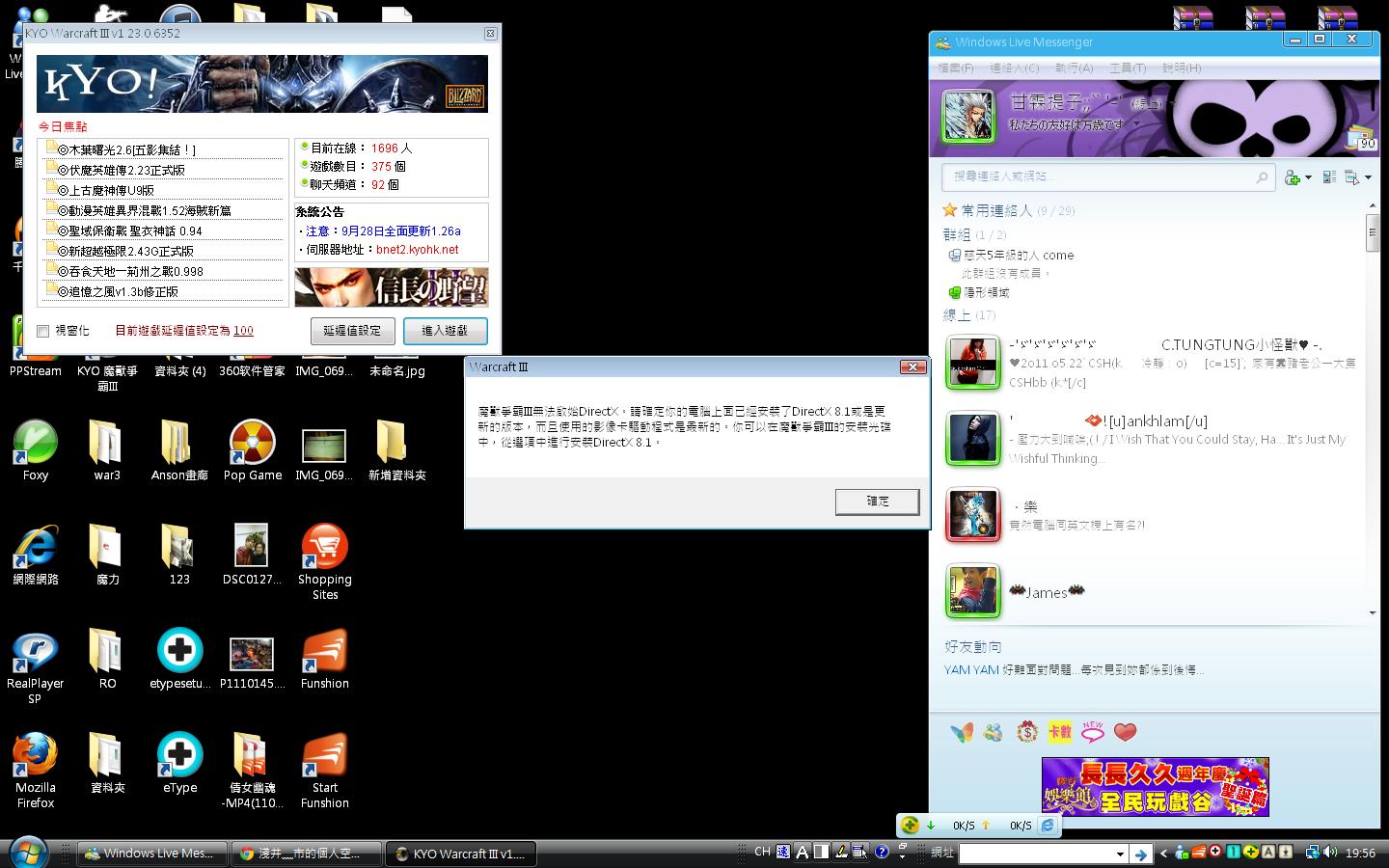Image resolution: width=1389 pixels, height=868 pixels.
Task: Click the pink NEW speech bubble icon
Action: (1092, 733)
